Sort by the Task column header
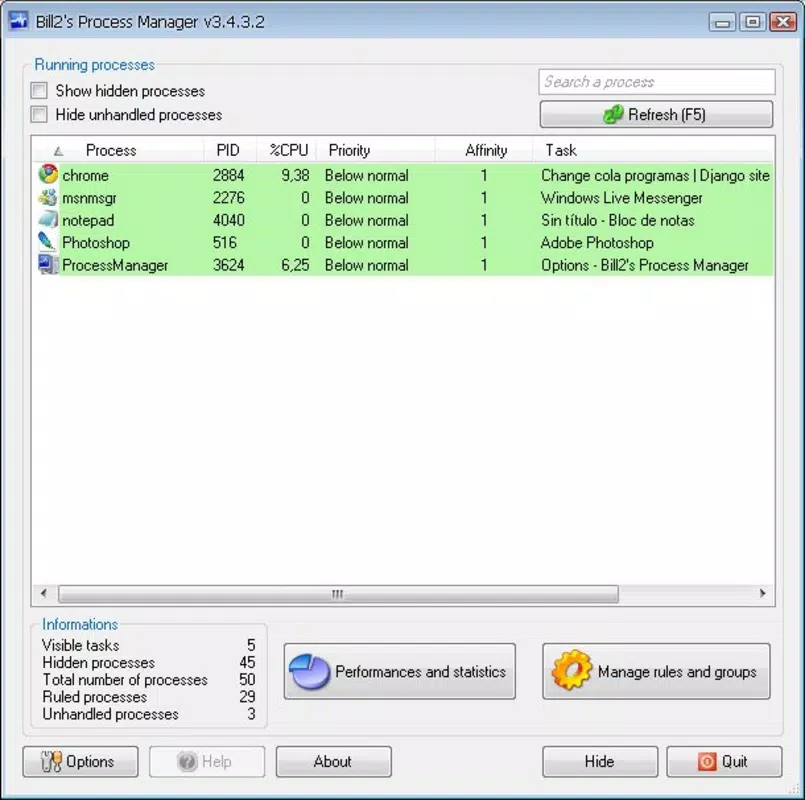805x800 pixels. (653, 150)
